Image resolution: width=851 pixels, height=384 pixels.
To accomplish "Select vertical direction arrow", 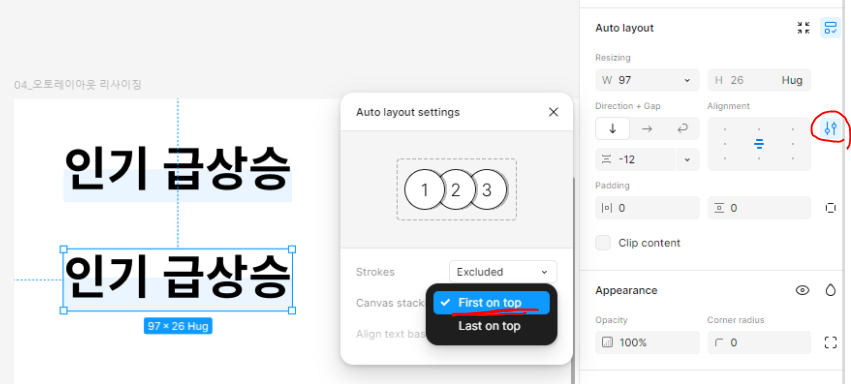I will pyautogui.click(x=613, y=129).
